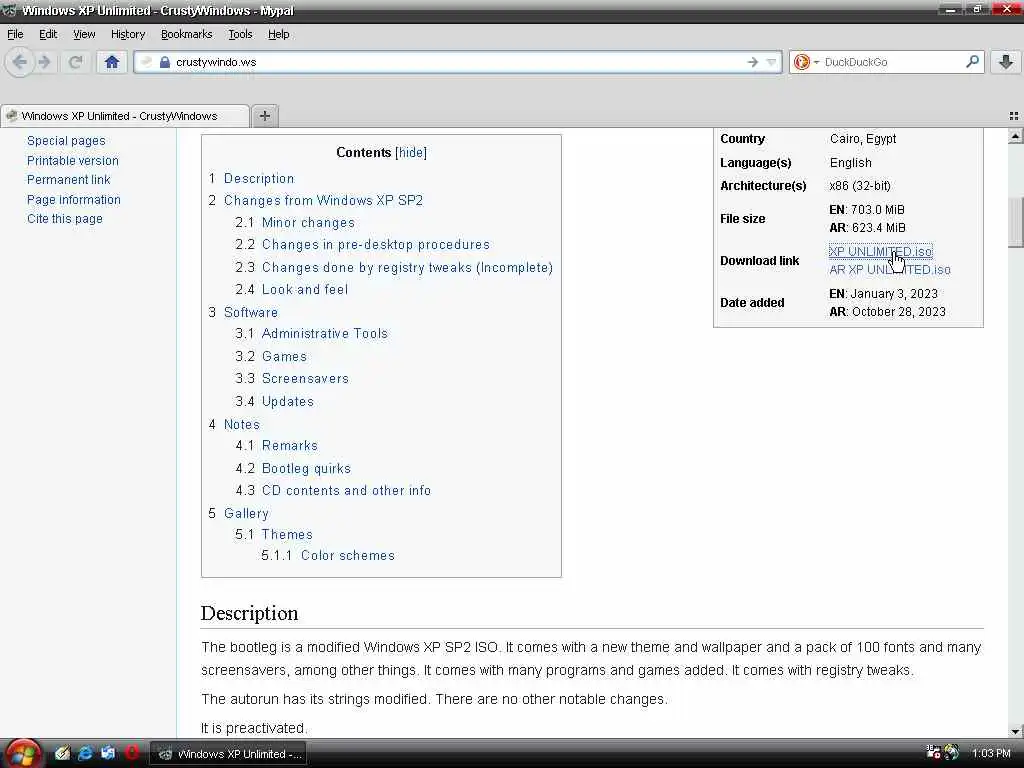
Task: Jump to 5.1 Themes
Action: [x=287, y=534]
